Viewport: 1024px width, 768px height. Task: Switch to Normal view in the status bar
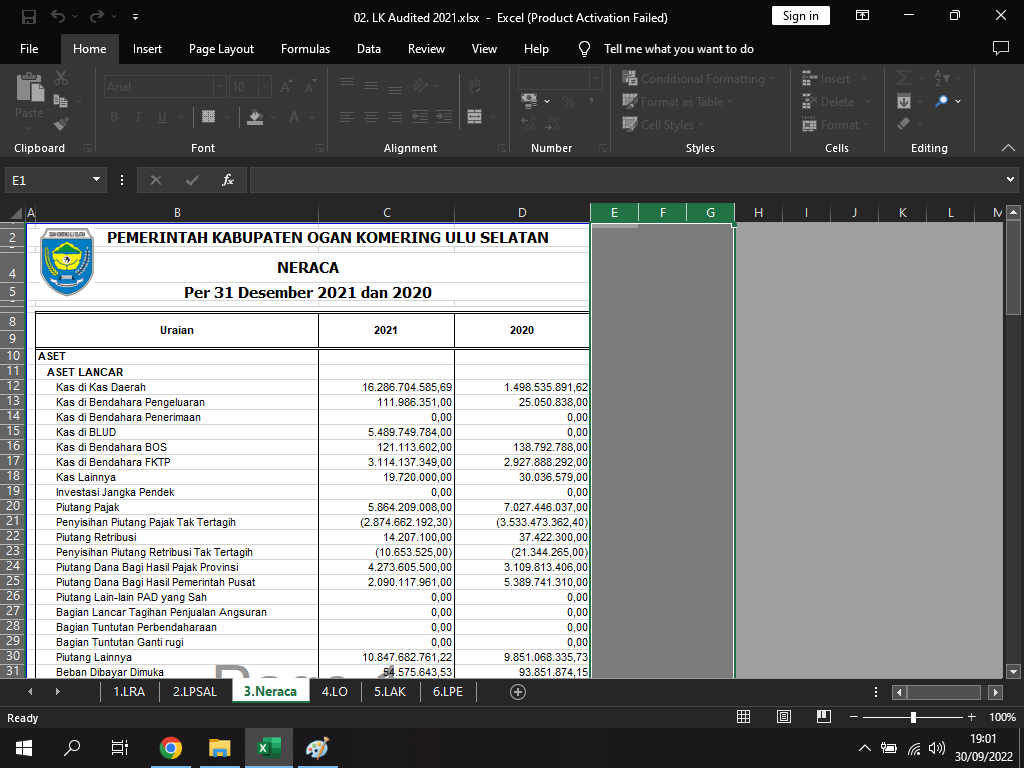pos(743,717)
